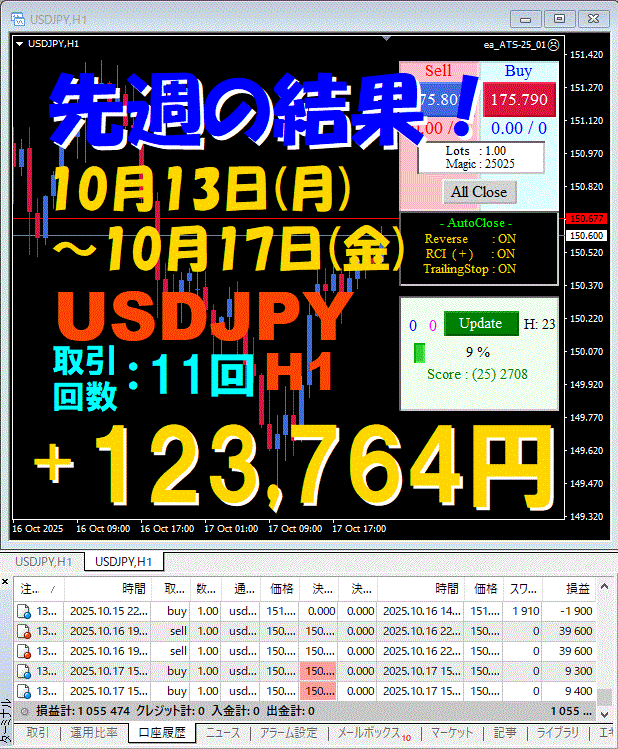The height and width of the screenshot is (749, 618).
Task: Select the active USDJPY,H1 chart tab
Action: click(x=123, y=562)
